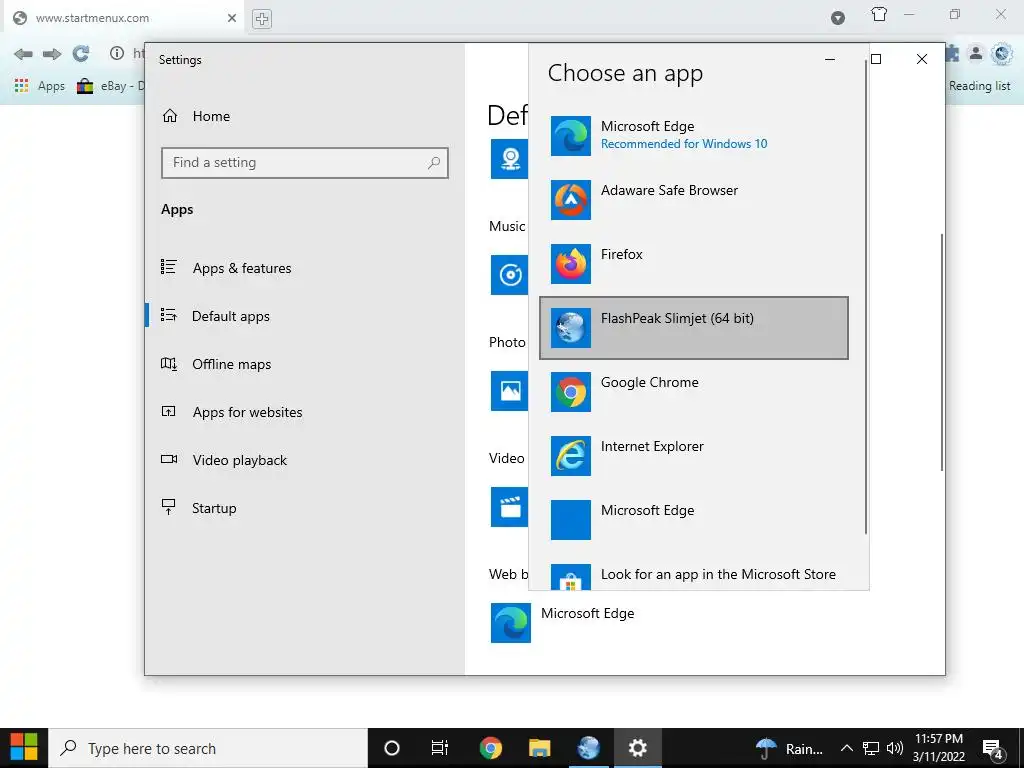The height and width of the screenshot is (768, 1024).
Task: Select FlashPeak Slimjet (64 bit) entry
Action: 694,328
